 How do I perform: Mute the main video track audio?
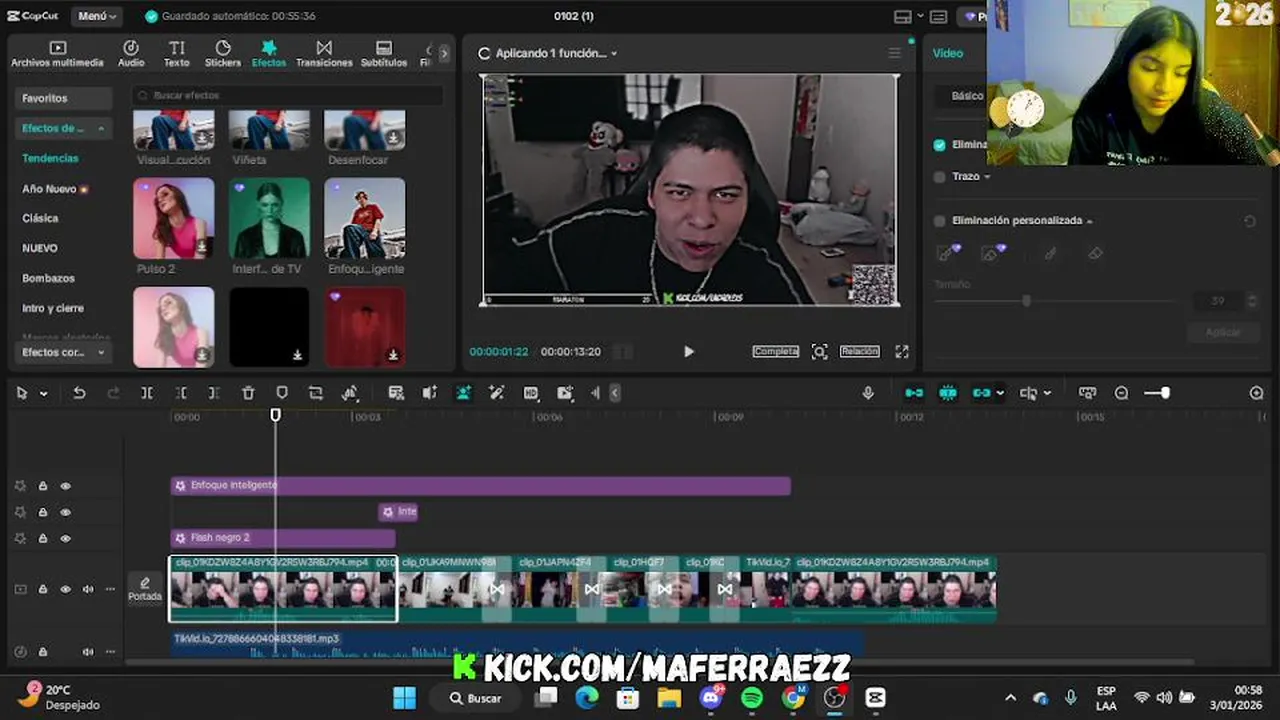pos(88,590)
